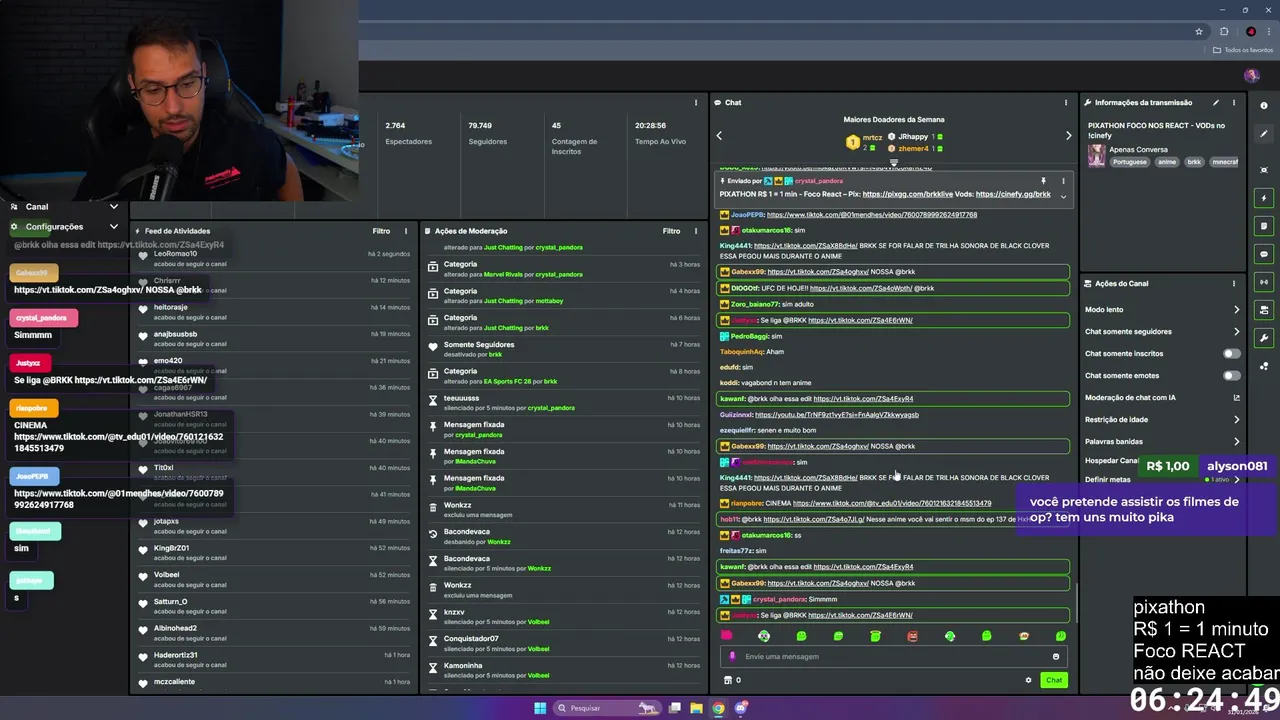Screen dimensions: 1280x720
Task: Open the user avatar in top-right header
Action: click(x=1251, y=76)
